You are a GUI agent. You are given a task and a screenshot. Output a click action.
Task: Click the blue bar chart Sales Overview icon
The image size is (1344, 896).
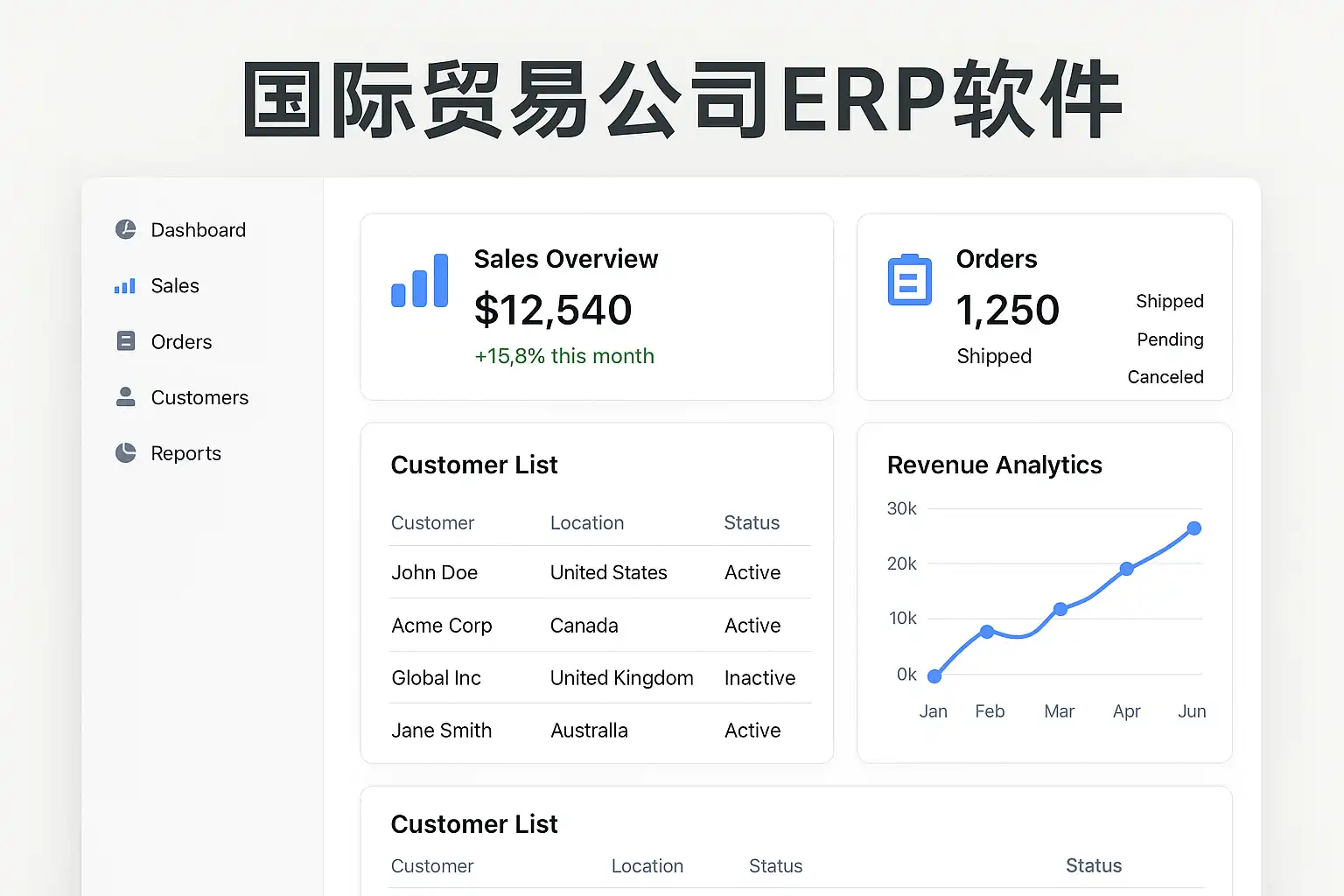click(x=420, y=281)
